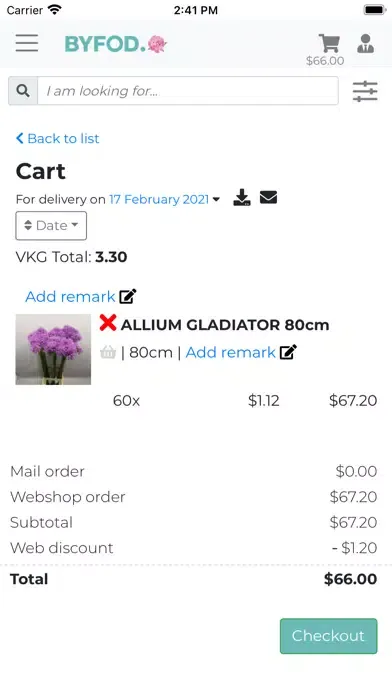Download the cart via download icon
This screenshot has width=392, height=696.
coord(242,198)
